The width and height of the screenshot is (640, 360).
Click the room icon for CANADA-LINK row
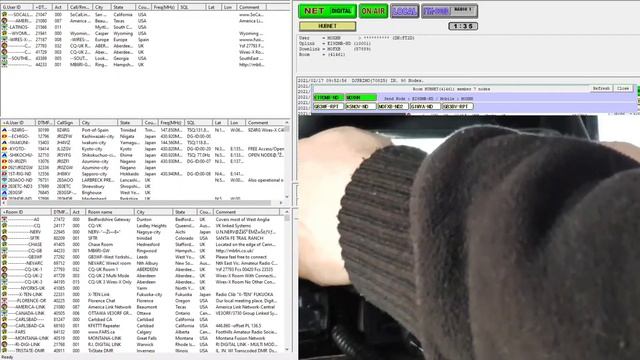click(4, 313)
